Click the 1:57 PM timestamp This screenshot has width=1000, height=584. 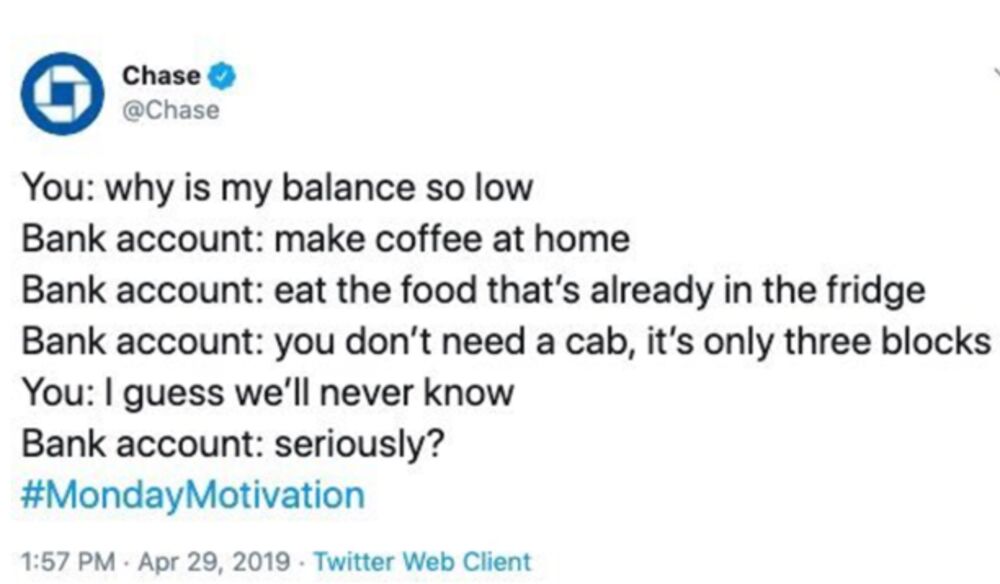[x=68, y=562]
